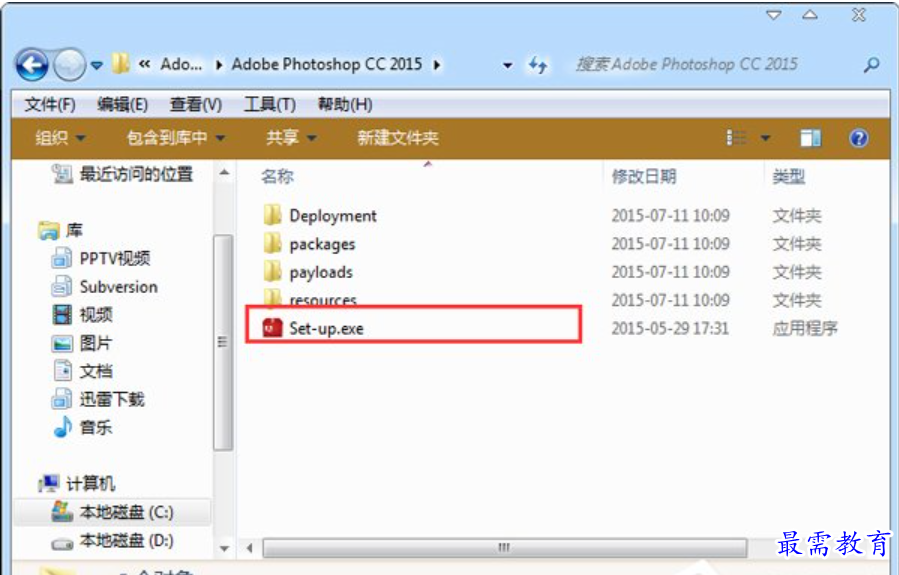This screenshot has height=575, width=899.
Task: Open the 编辑(E) menu
Action: [123, 104]
